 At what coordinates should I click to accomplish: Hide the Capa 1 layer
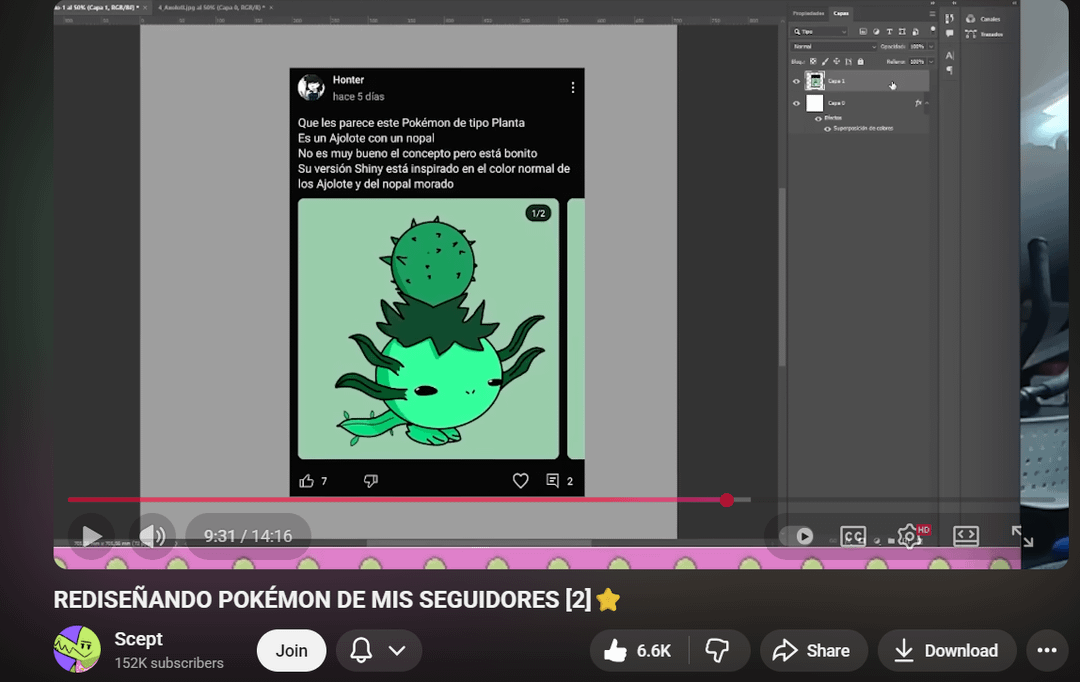[796, 81]
